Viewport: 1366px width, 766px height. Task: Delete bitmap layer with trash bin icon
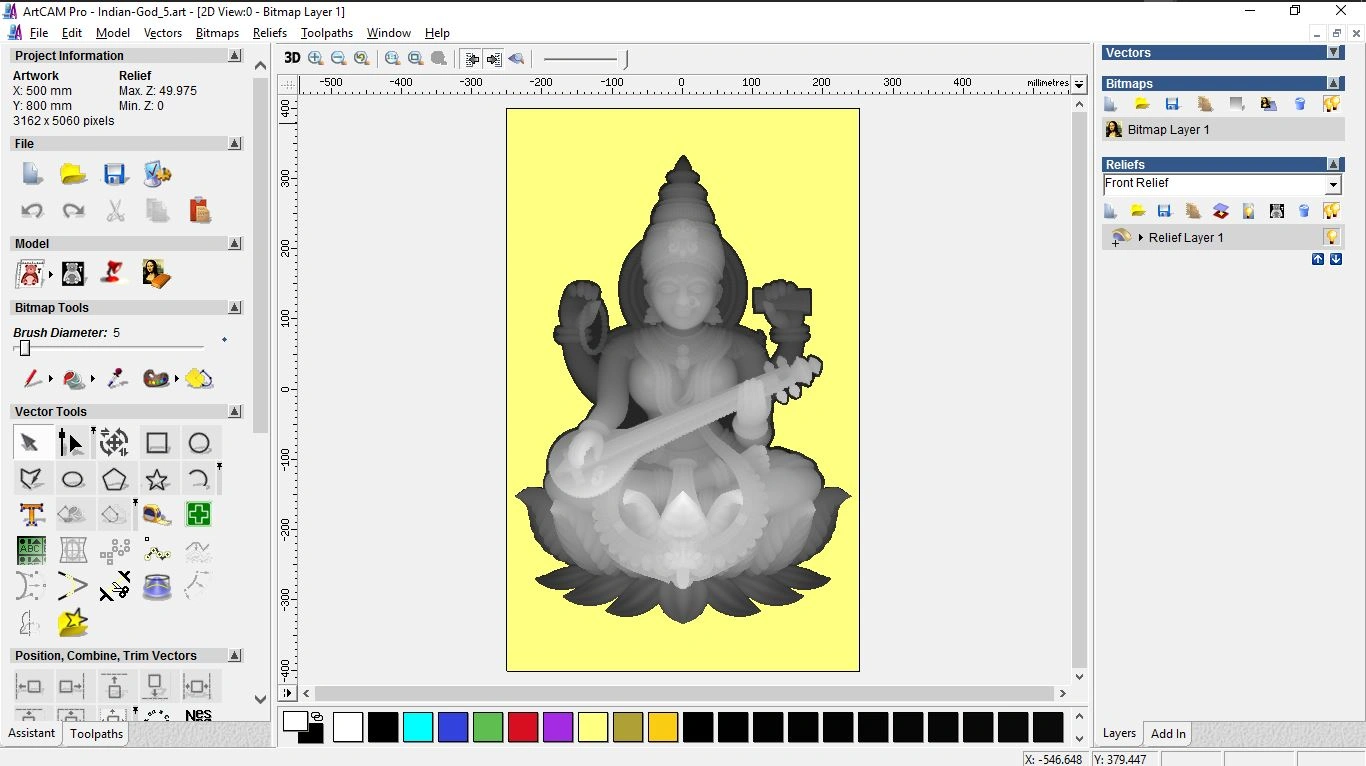1300,104
